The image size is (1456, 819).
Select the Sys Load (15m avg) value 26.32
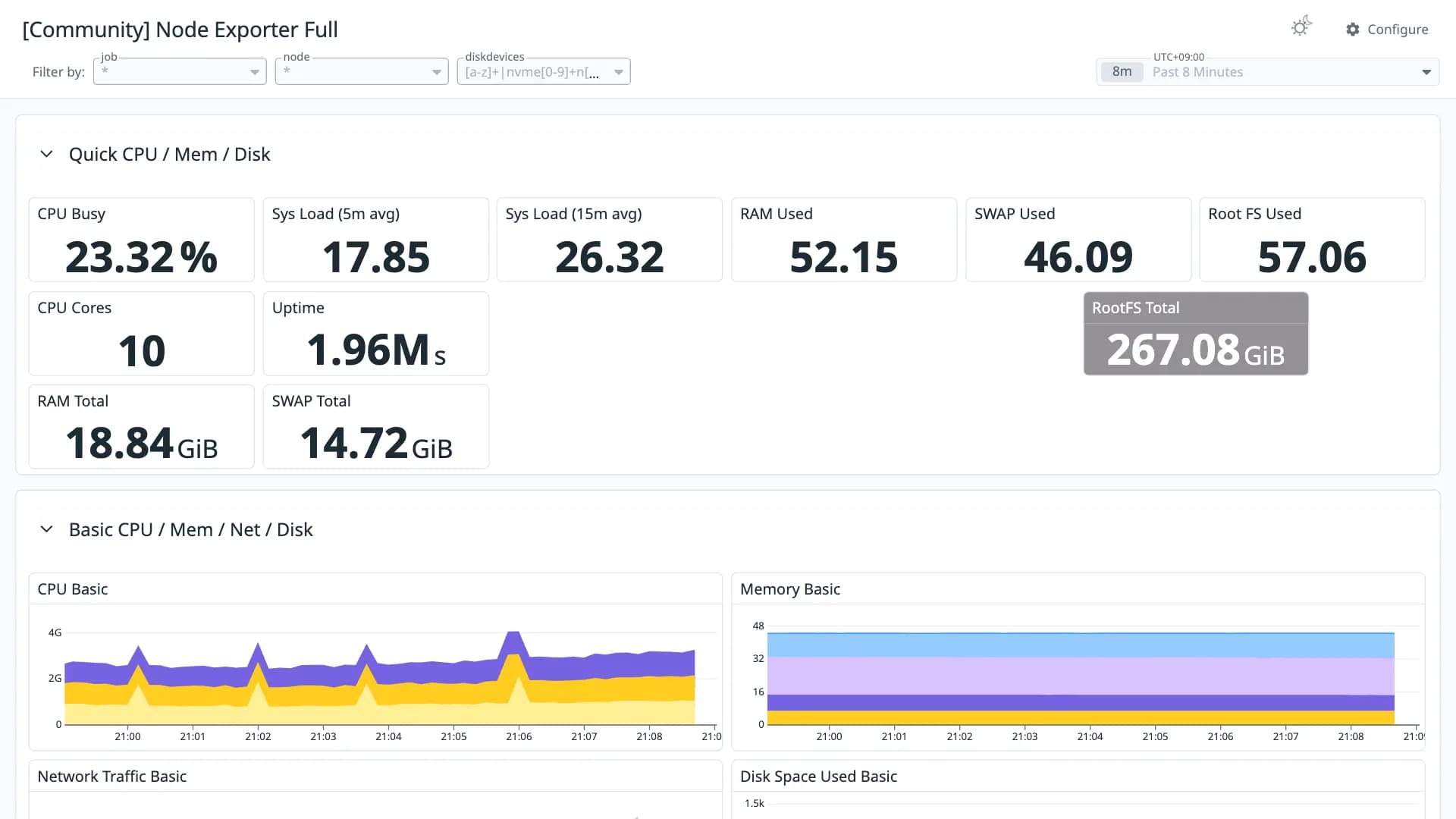click(x=610, y=257)
